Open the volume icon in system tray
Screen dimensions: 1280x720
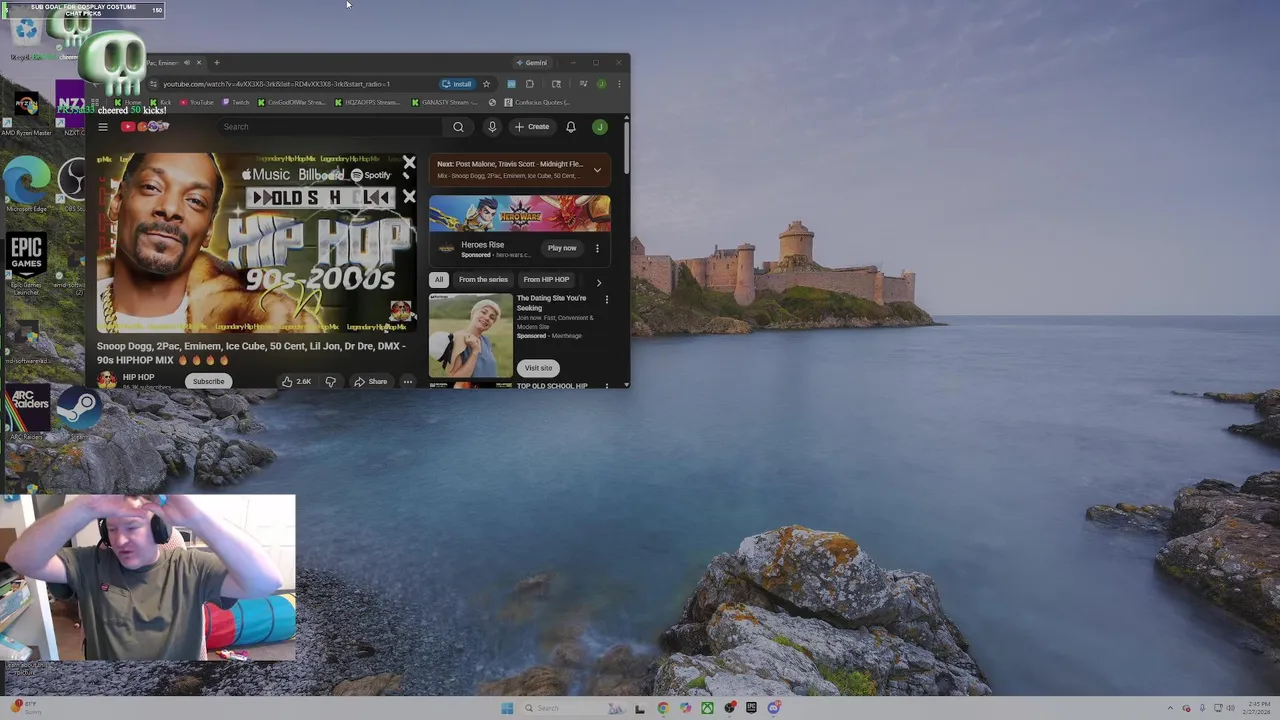pyautogui.click(x=1231, y=708)
